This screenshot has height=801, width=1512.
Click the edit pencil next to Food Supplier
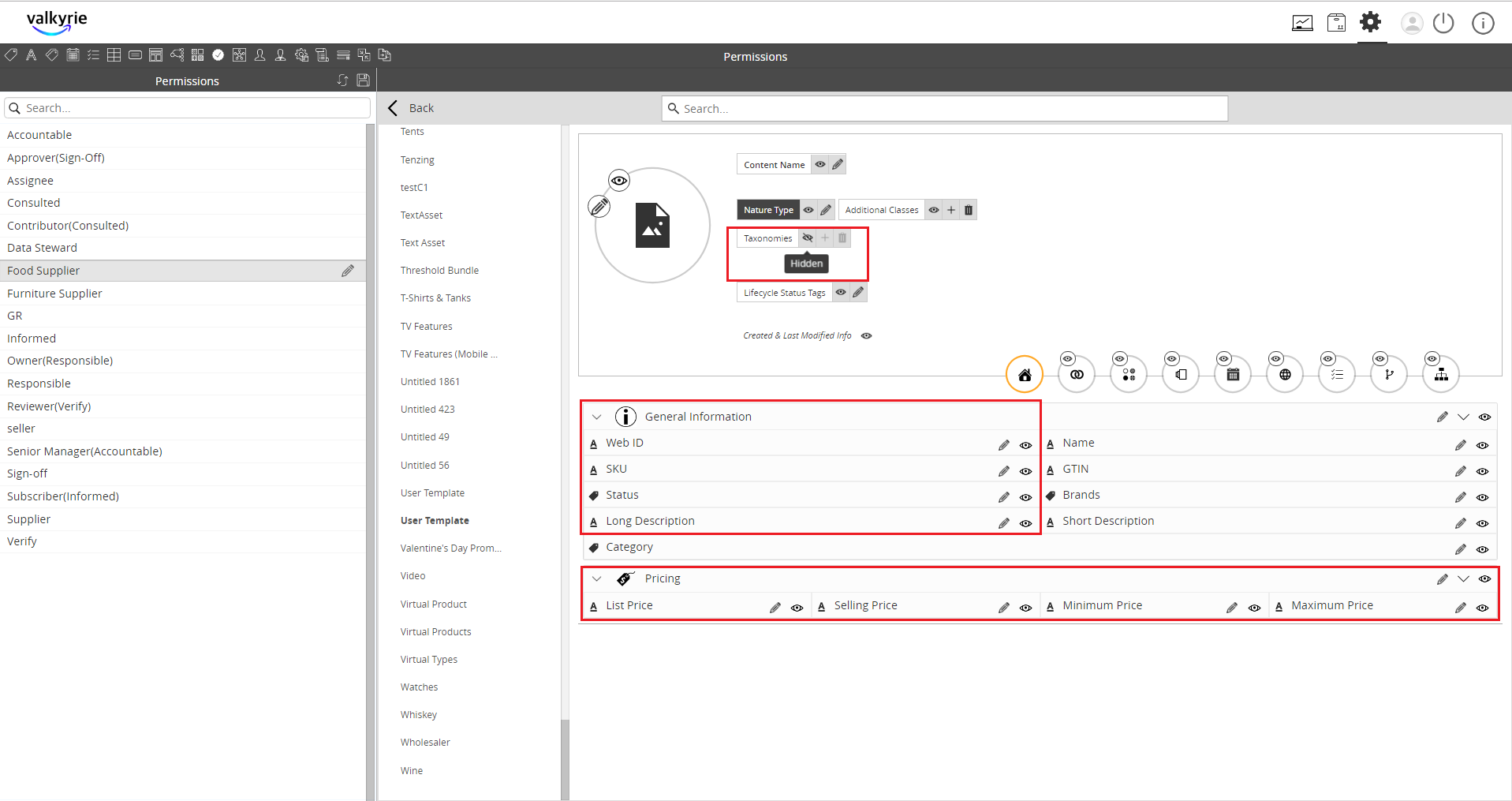coord(348,271)
